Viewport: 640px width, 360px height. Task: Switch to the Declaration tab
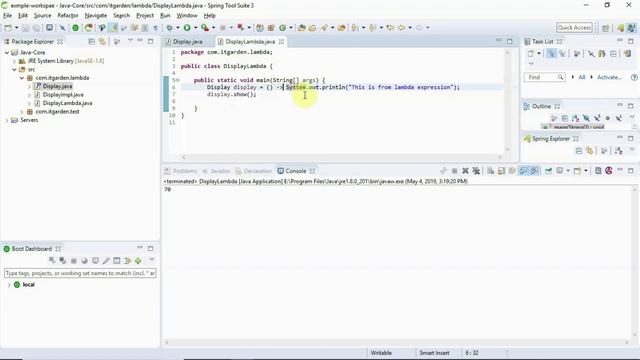[253, 171]
